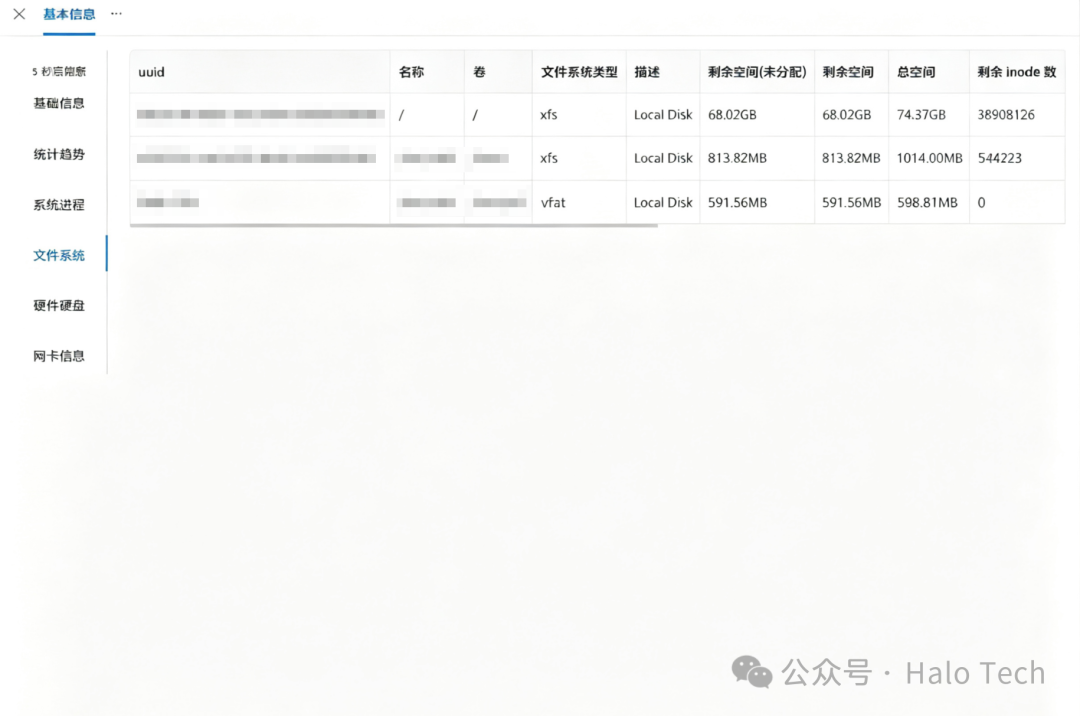Click the 剩余空间 header left of 总空间
This screenshot has height=716, width=1080.
[x=848, y=72]
